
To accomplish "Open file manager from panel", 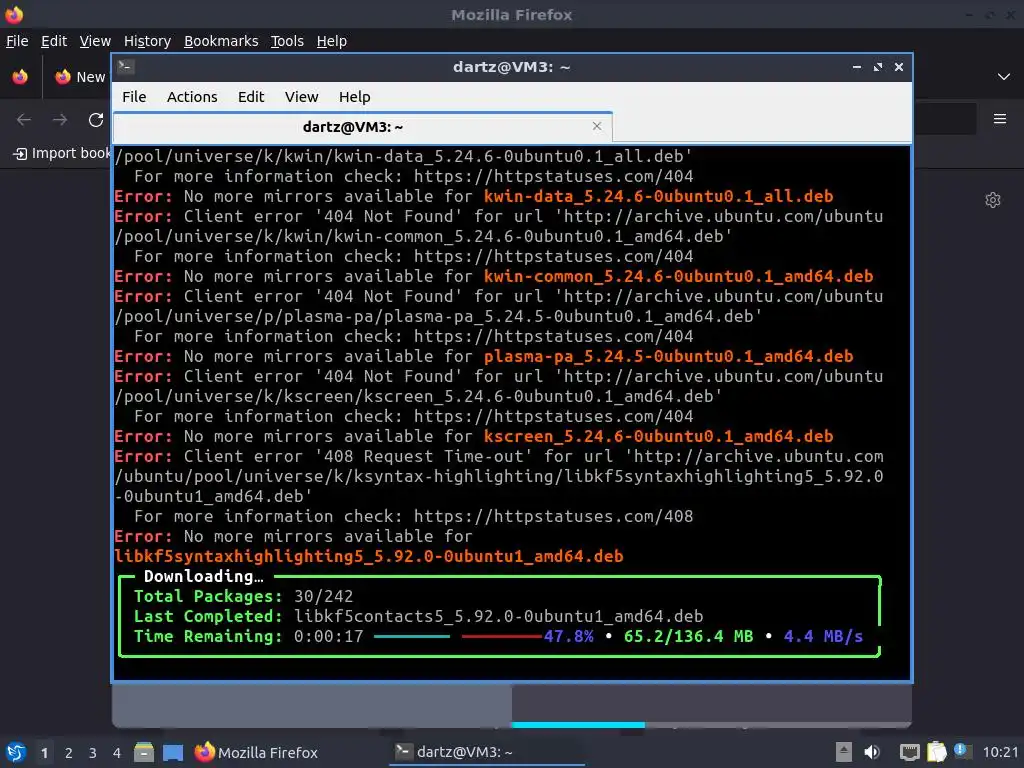I will tap(144, 752).
